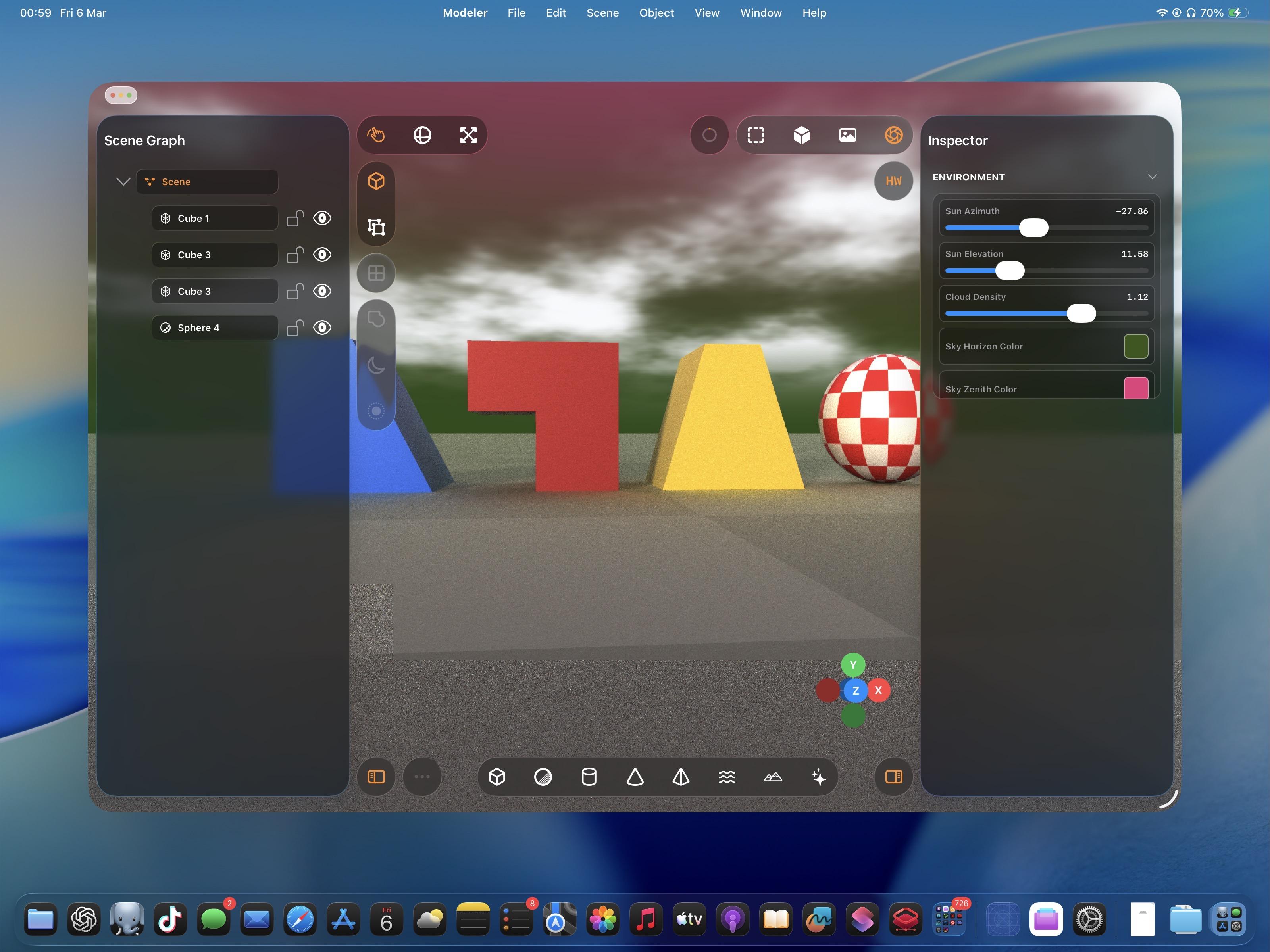Select the Scene root node

(x=207, y=182)
